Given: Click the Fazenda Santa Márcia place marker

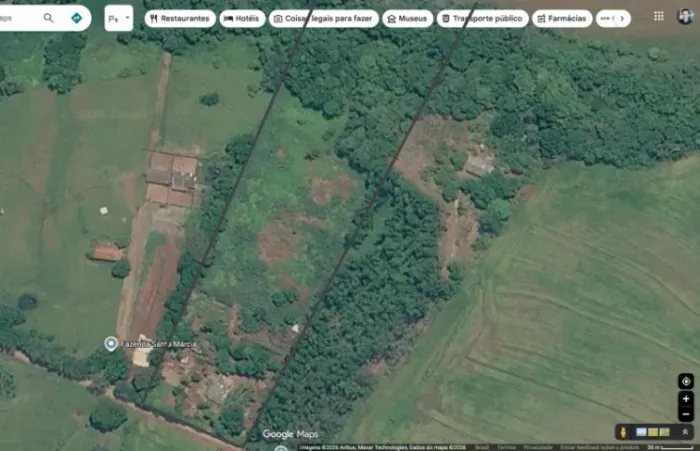Looking at the screenshot, I should [111, 343].
